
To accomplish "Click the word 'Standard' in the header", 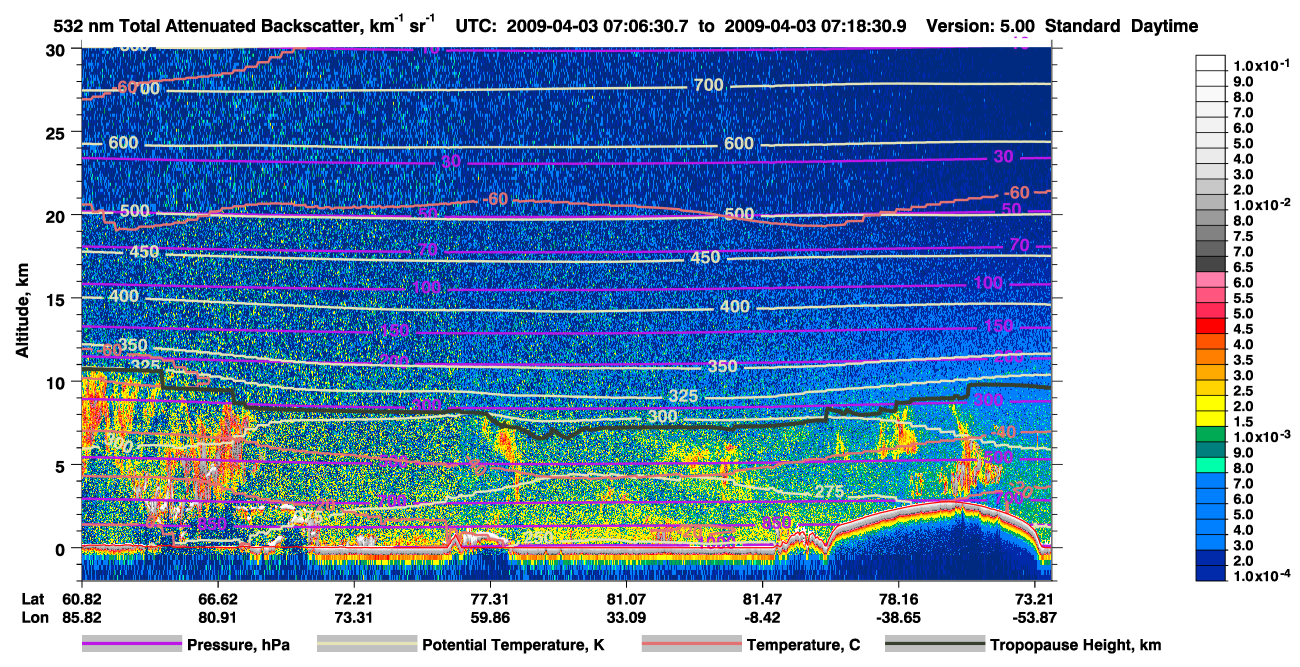I will [1084, 27].
